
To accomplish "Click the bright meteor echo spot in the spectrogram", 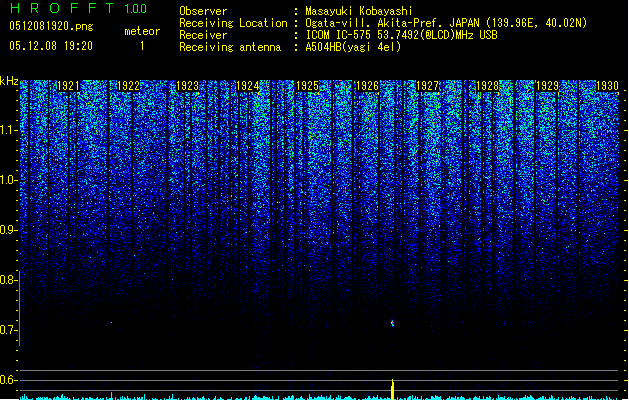I will click(x=392, y=323).
